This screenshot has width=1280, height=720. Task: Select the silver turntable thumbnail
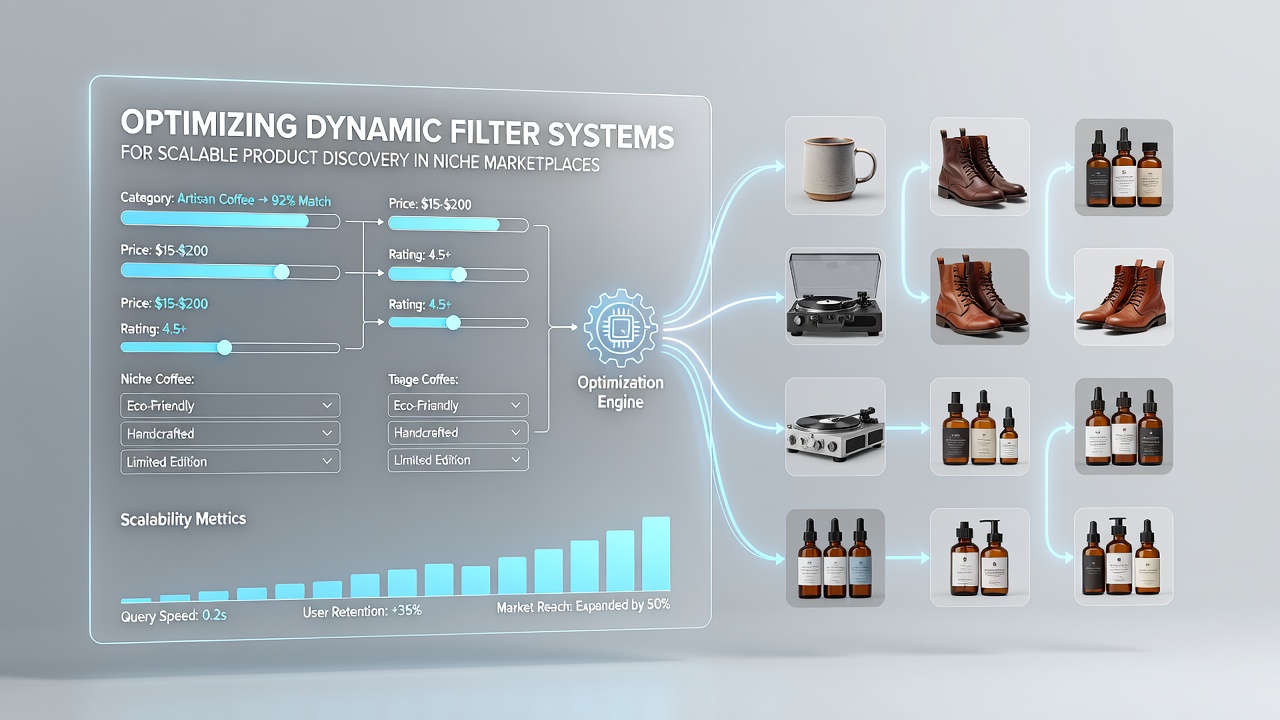tap(835, 426)
